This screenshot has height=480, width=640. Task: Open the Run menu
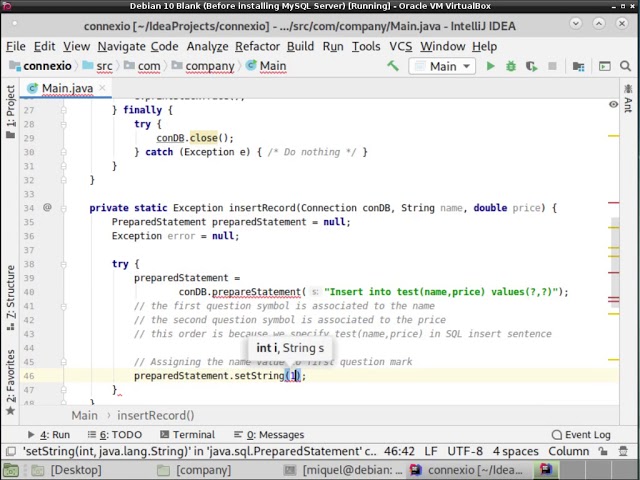[x=333, y=47]
